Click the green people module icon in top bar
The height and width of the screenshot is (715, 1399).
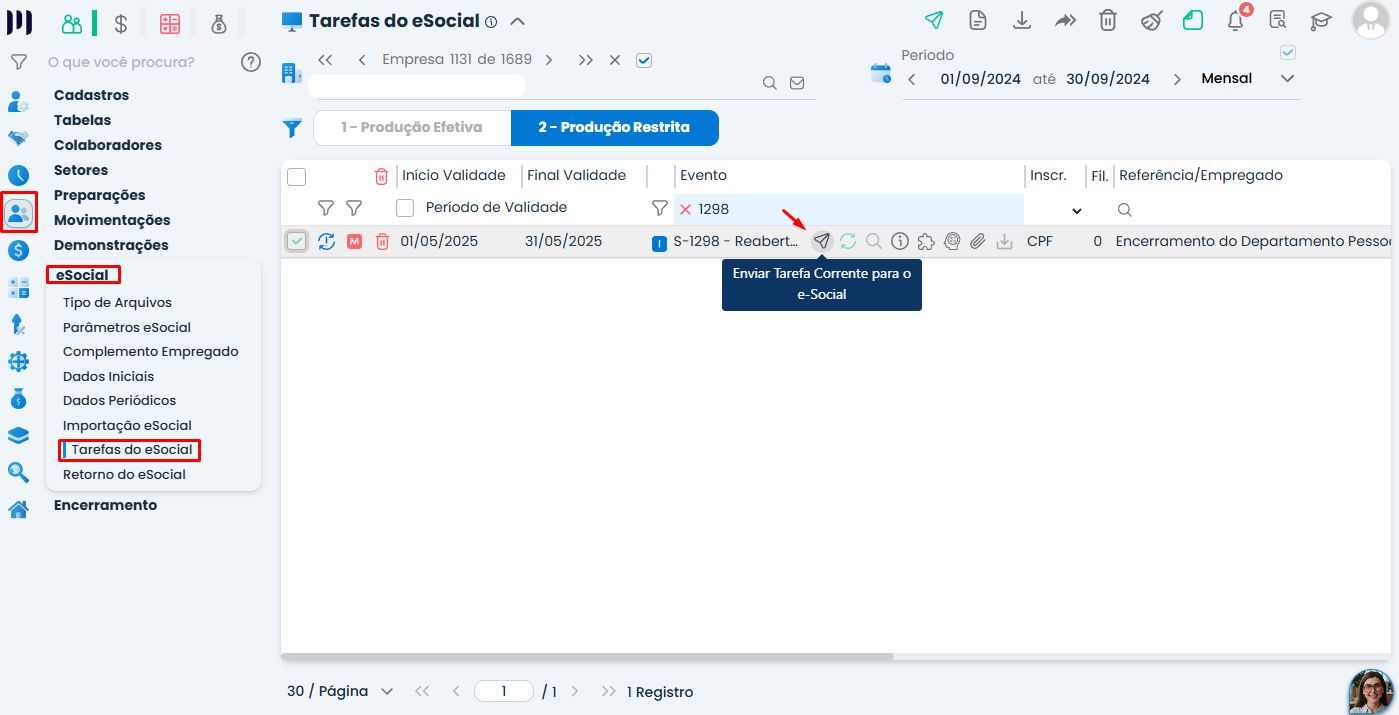pos(72,24)
